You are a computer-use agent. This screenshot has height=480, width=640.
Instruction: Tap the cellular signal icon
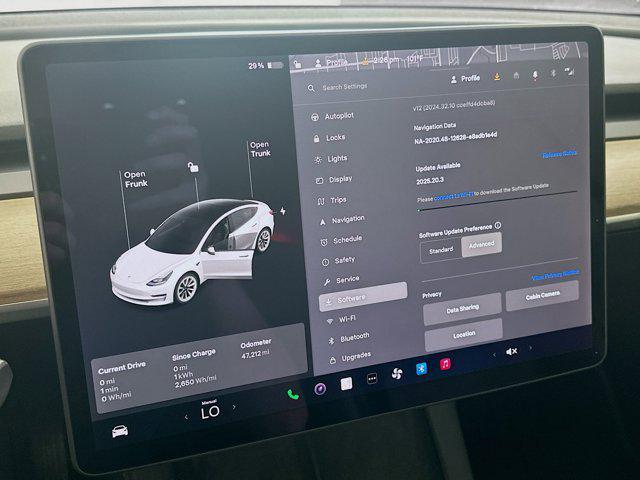[x=569, y=73]
